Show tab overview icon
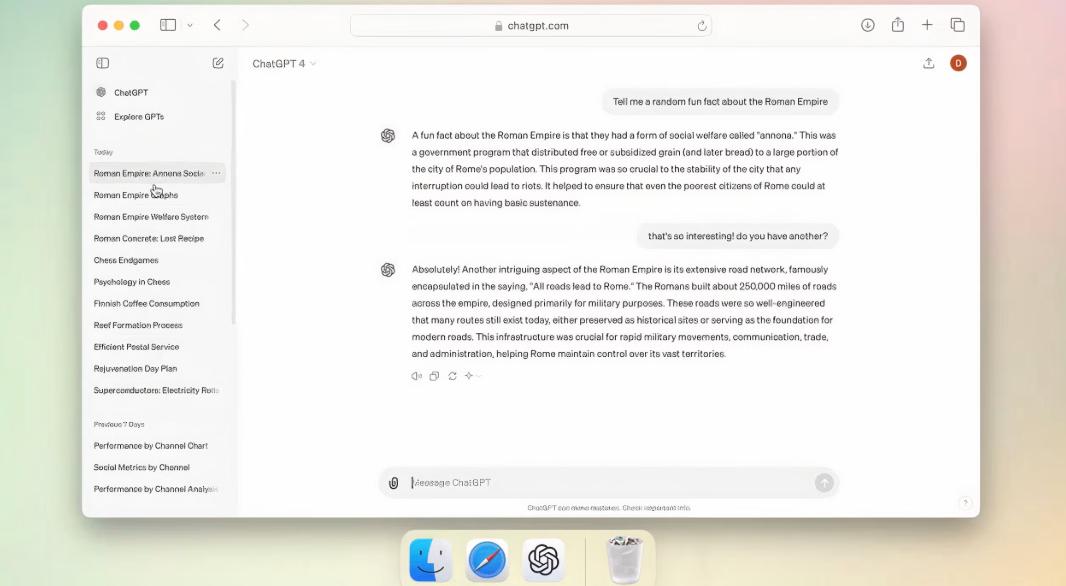Viewport: 1066px width, 586px height. (x=957, y=25)
